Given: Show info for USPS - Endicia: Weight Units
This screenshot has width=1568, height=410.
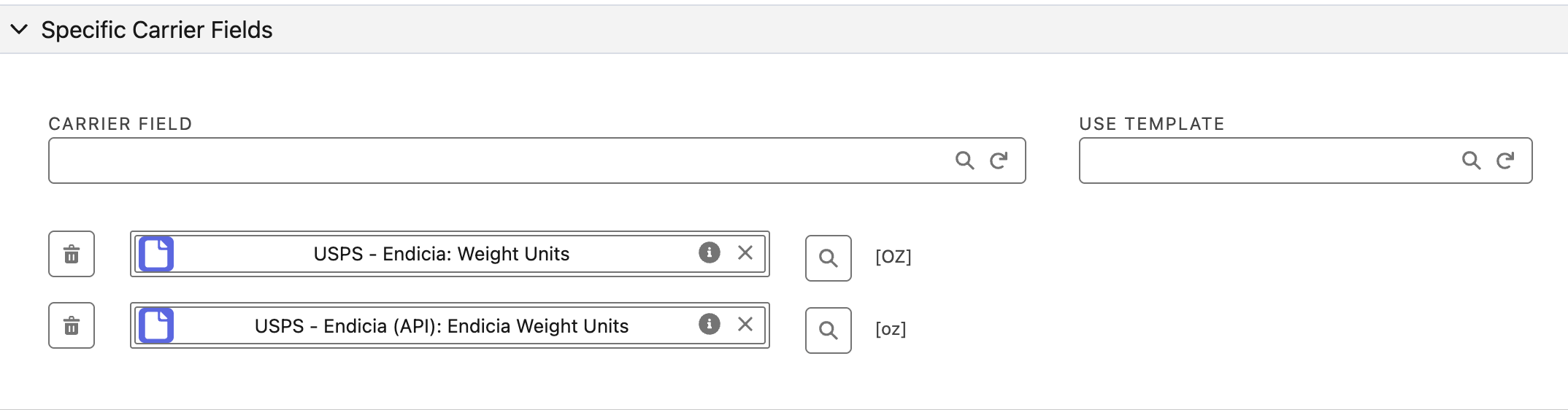Looking at the screenshot, I should [709, 252].
